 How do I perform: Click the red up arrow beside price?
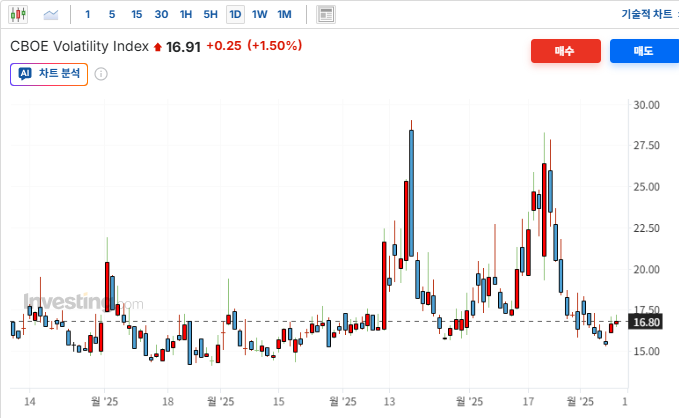[x=158, y=47]
